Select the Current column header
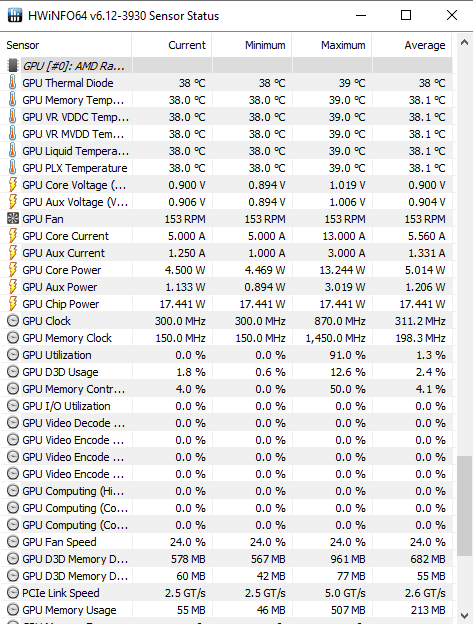The image size is (473, 625). point(172,45)
